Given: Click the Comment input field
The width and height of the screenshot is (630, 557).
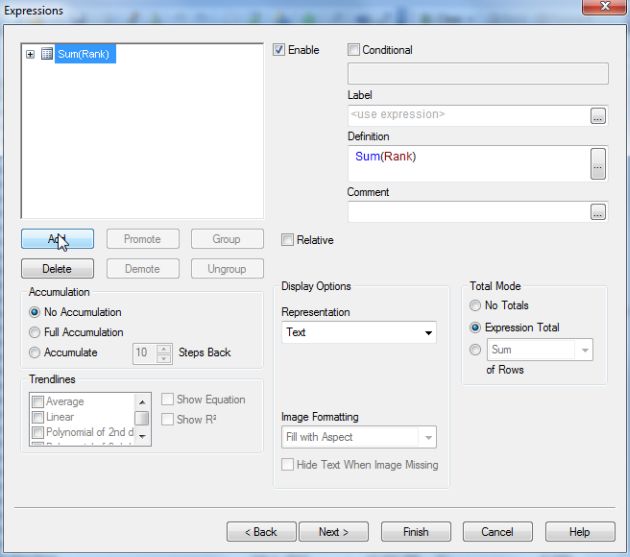Looking at the screenshot, I should point(468,212).
